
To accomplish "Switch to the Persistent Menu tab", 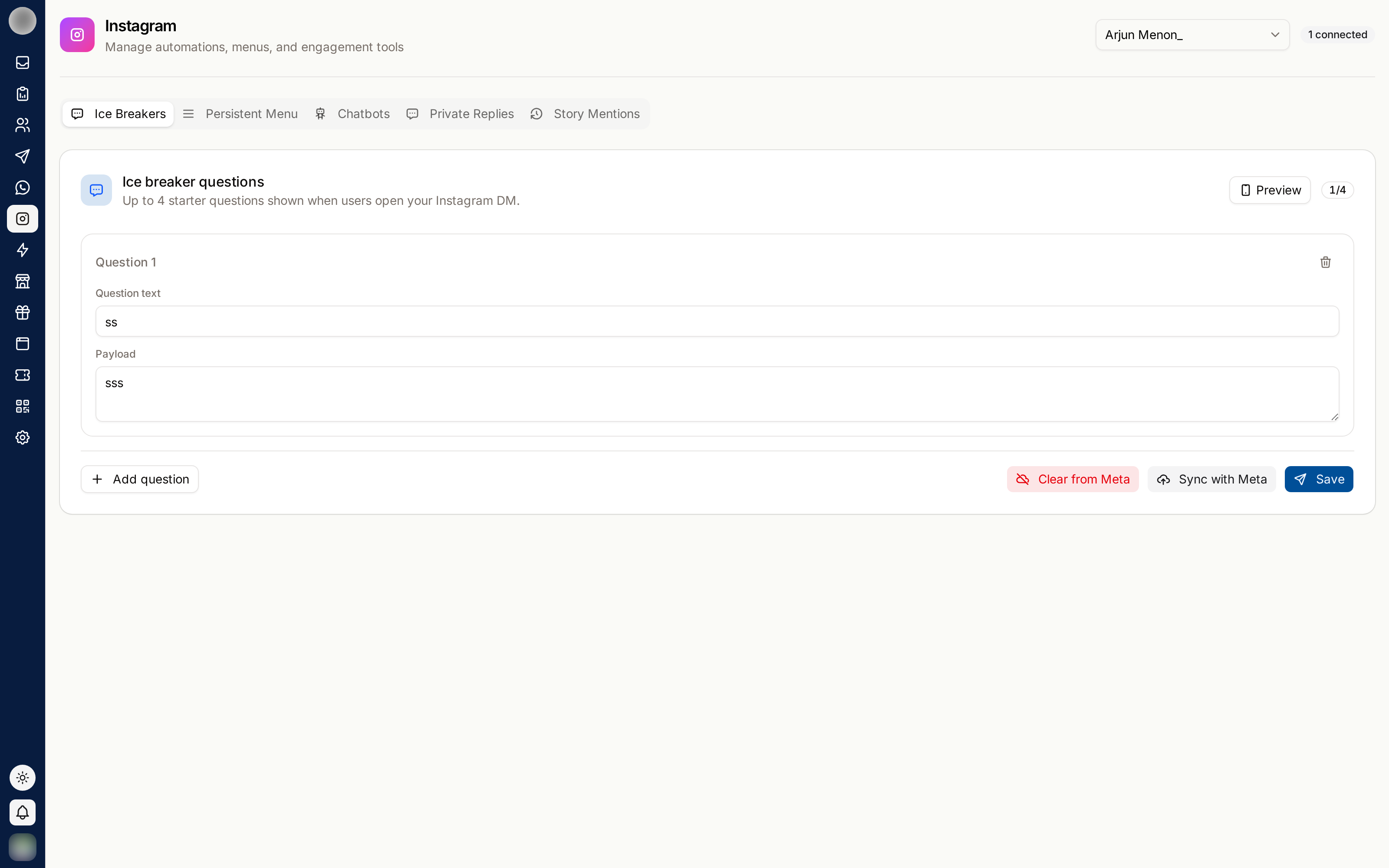I will coord(240,114).
